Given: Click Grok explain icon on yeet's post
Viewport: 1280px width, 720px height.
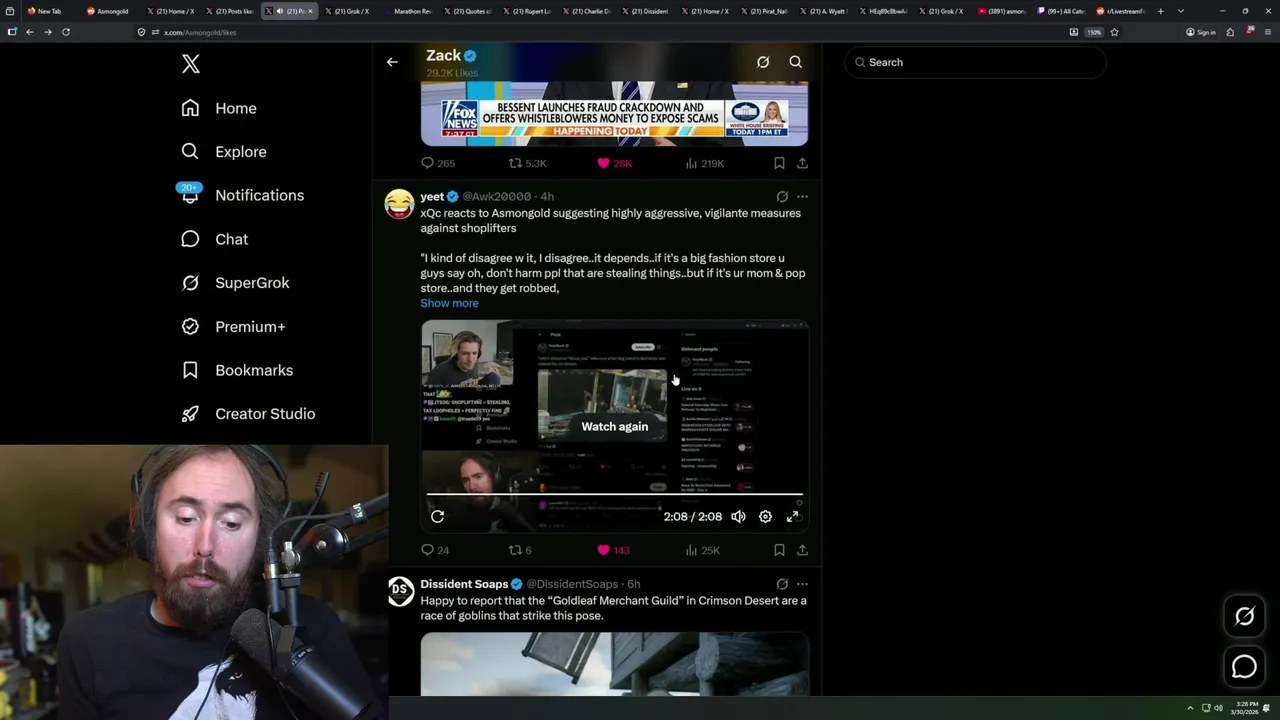Looking at the screenshot, I should (x=782, y=197).
